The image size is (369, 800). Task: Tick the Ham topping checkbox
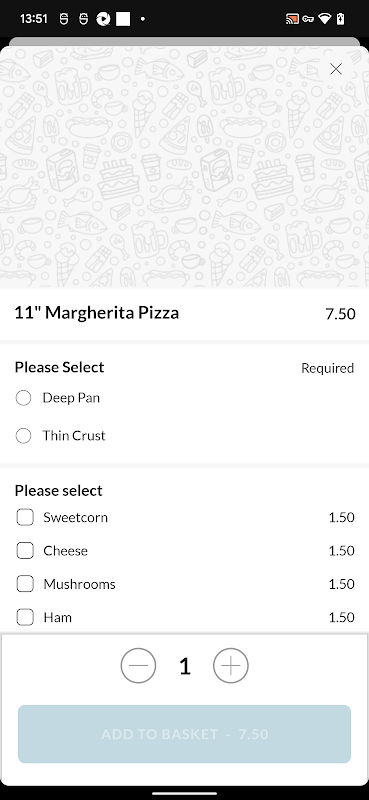click(25, 617)
